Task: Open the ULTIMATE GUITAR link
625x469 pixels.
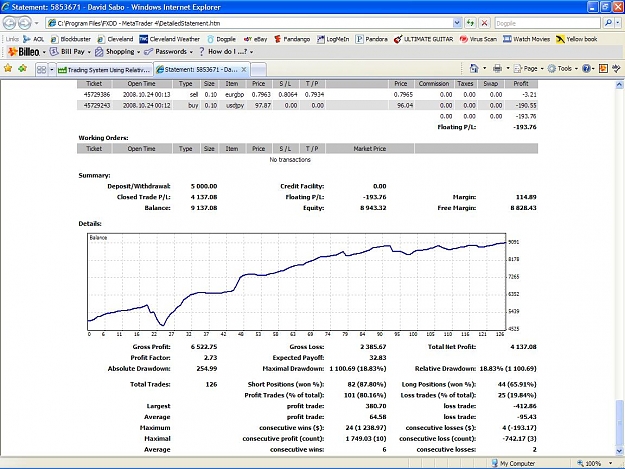Action: coord(423,39)
